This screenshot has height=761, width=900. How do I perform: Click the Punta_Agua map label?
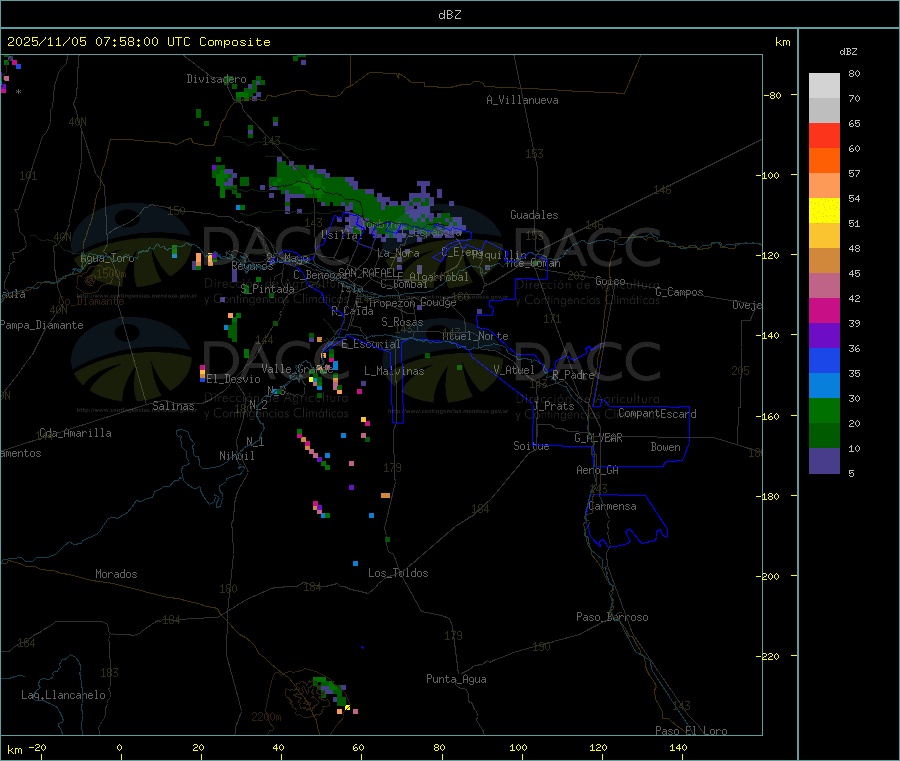[456, 679]
